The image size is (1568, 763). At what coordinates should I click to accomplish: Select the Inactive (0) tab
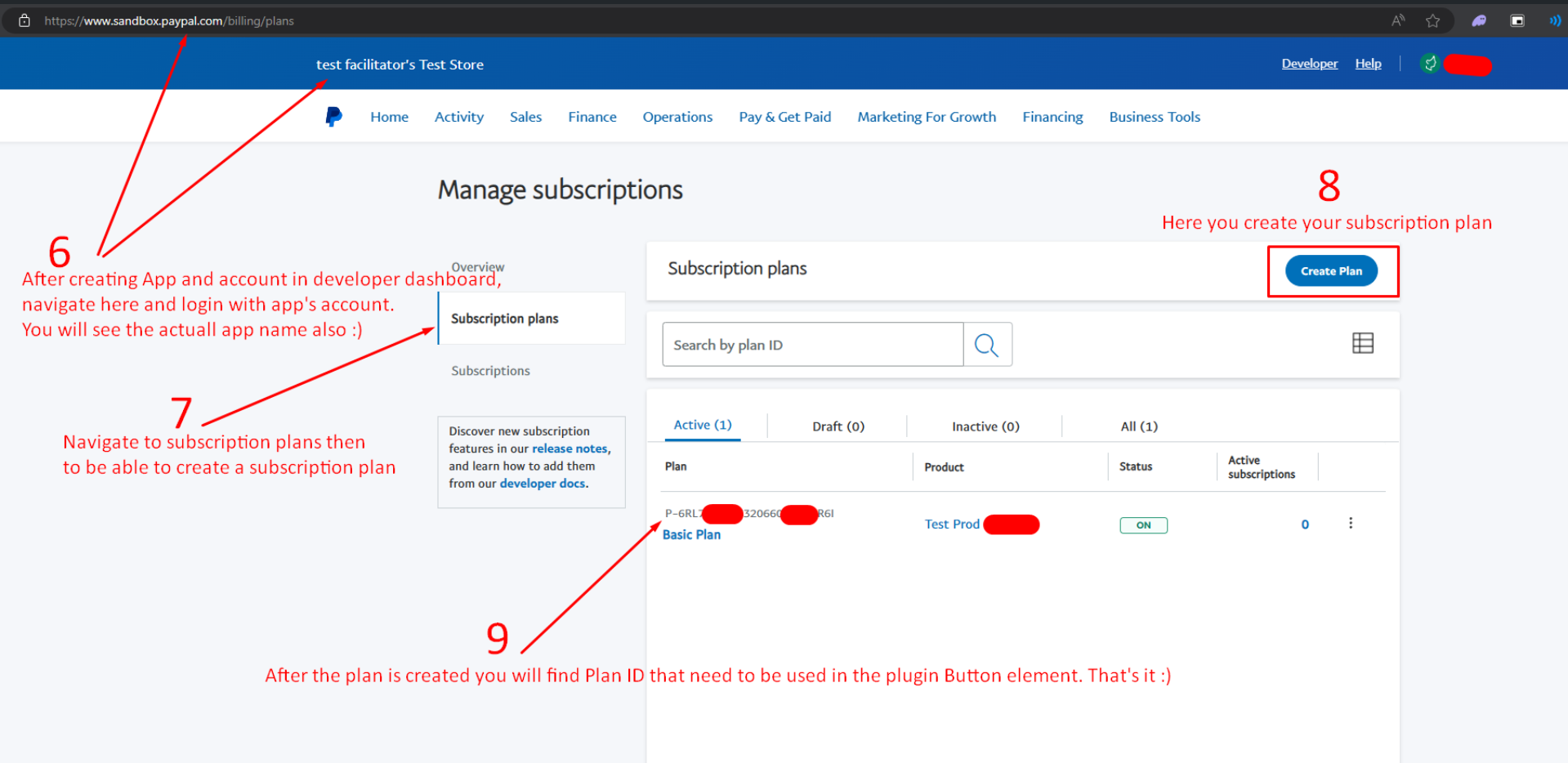point(985,426)
